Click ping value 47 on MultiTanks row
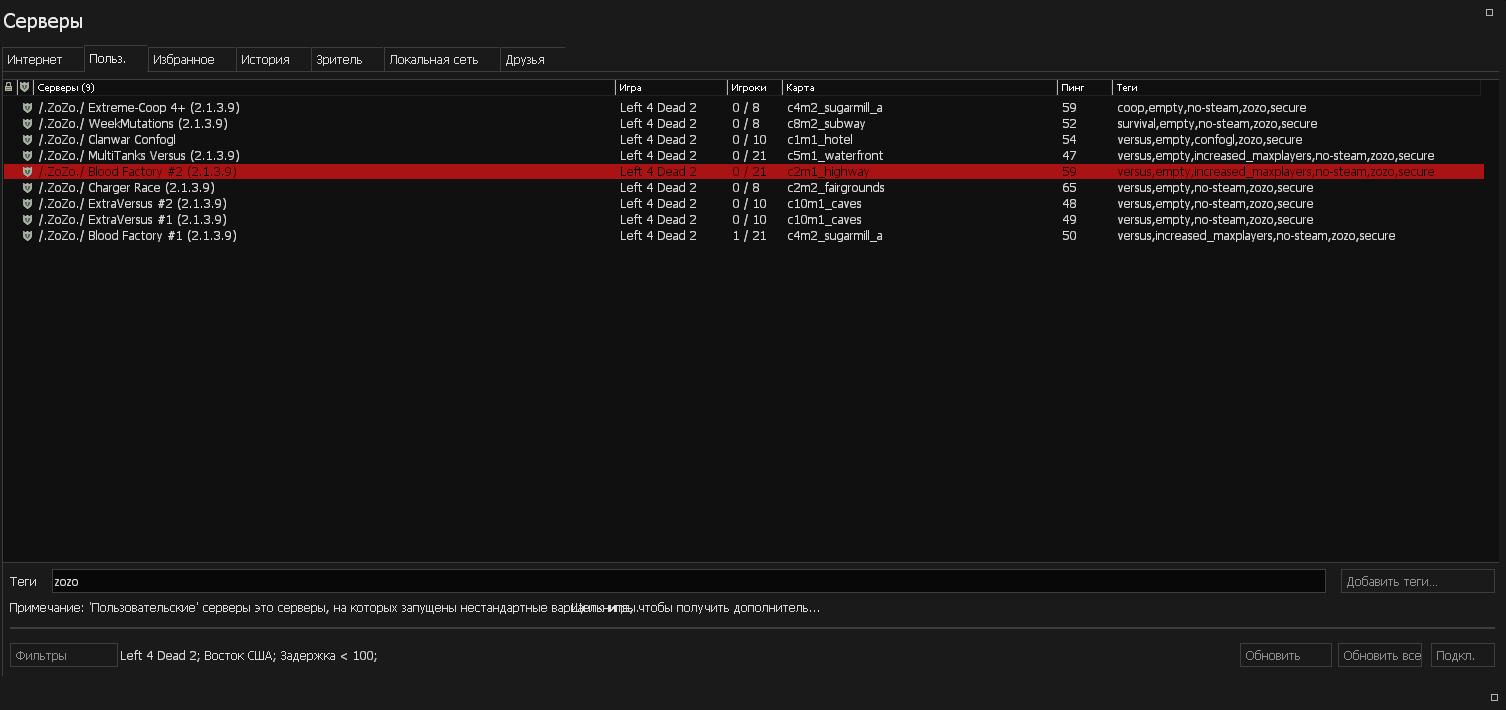 (x=1070, y=156)
